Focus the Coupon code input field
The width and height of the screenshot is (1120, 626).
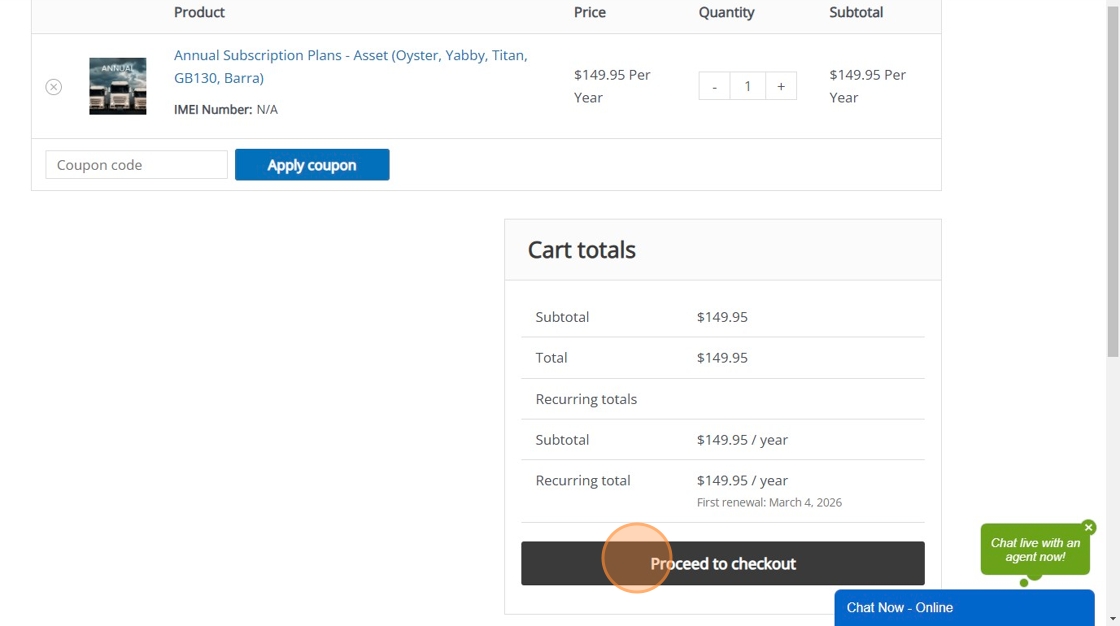tap(137, 165)
